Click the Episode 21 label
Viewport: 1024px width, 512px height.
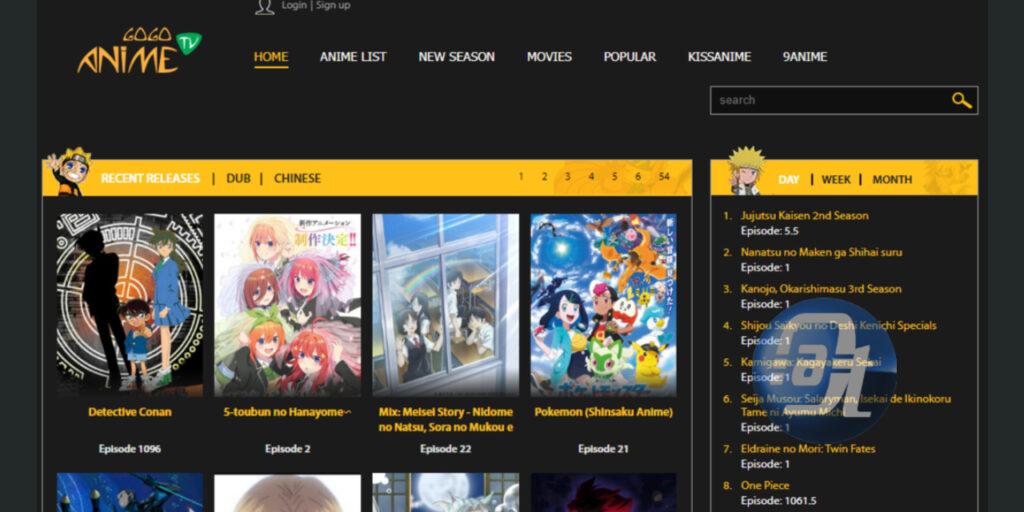[x=603, y=449]
